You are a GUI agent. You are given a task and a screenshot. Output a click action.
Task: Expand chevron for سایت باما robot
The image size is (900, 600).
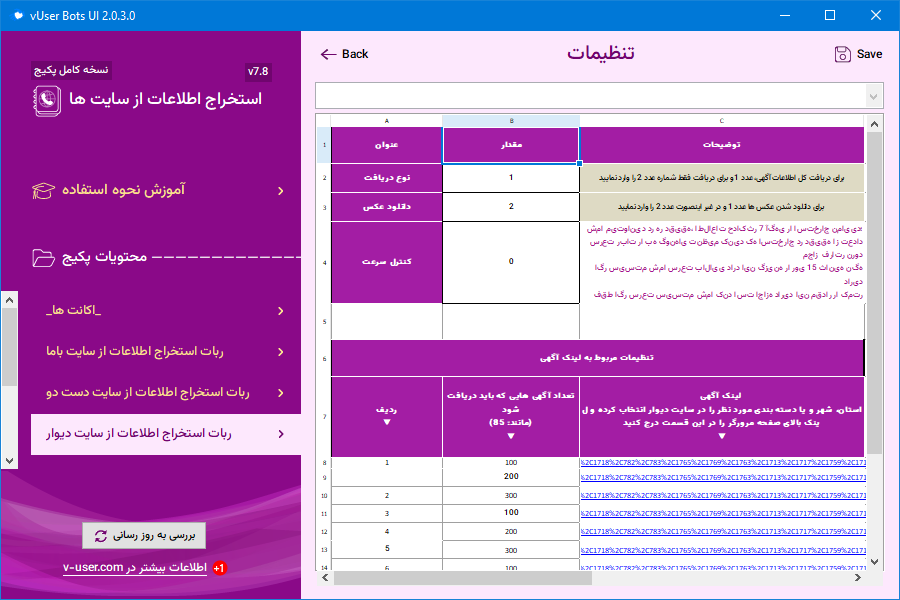click(x=281, y=351)
